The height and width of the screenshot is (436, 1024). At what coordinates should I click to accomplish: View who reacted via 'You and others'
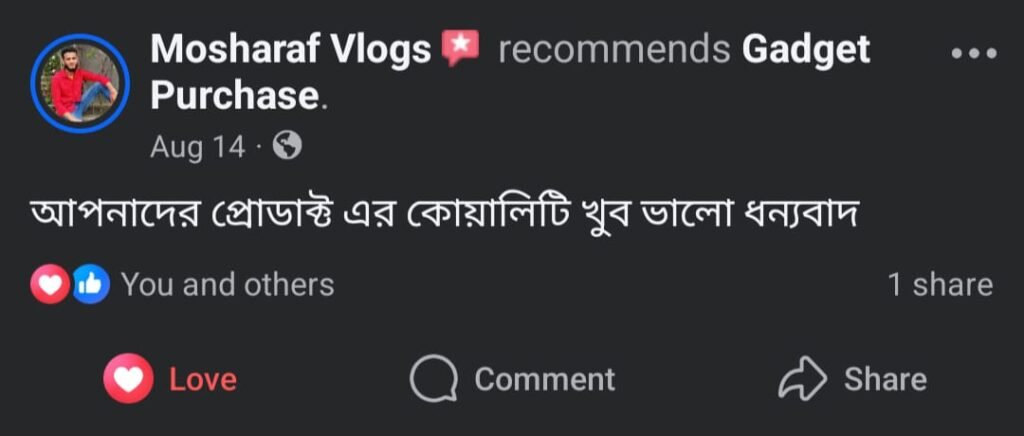point(227,285)
